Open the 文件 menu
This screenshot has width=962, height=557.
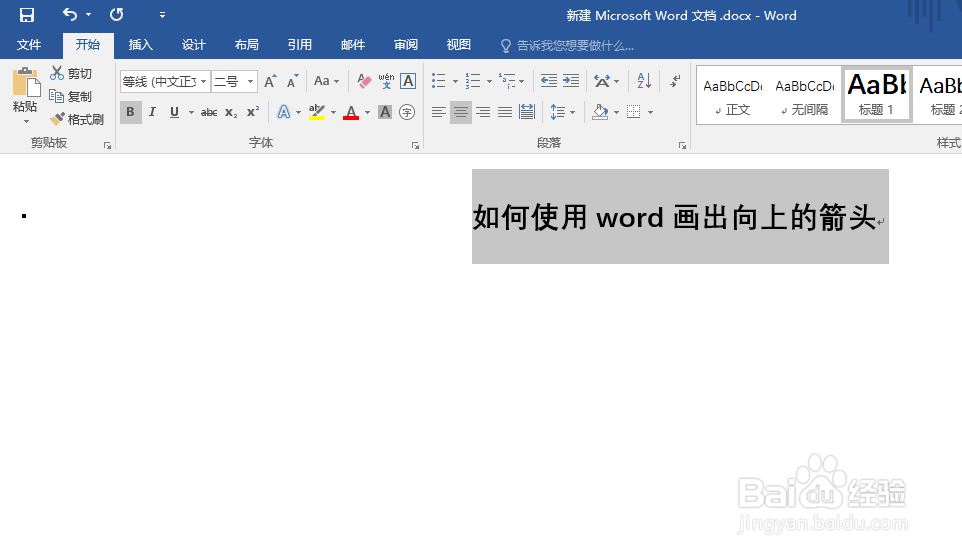[29, 45]
